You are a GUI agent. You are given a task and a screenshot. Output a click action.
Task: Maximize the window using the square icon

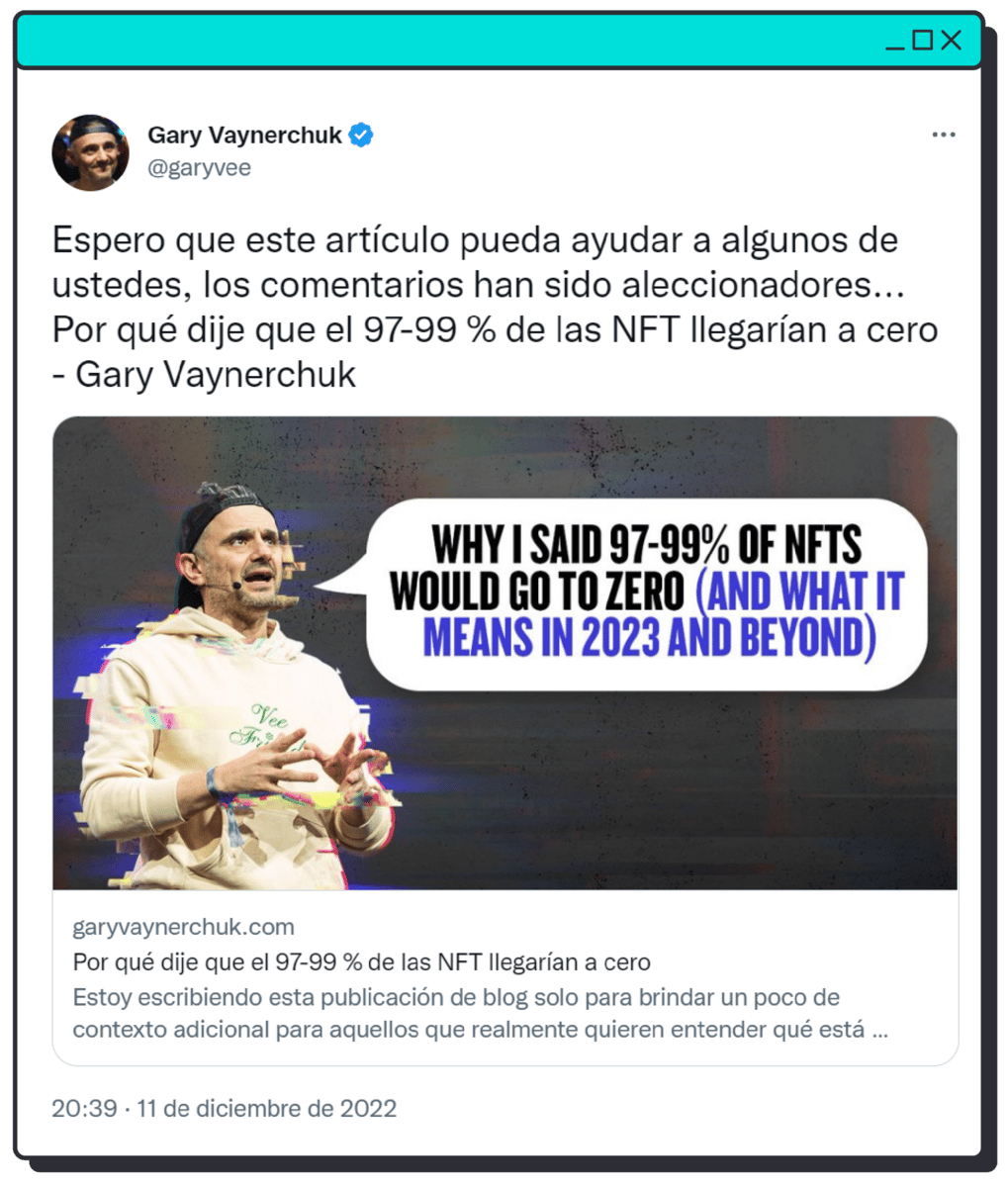[x=922, y=40]
